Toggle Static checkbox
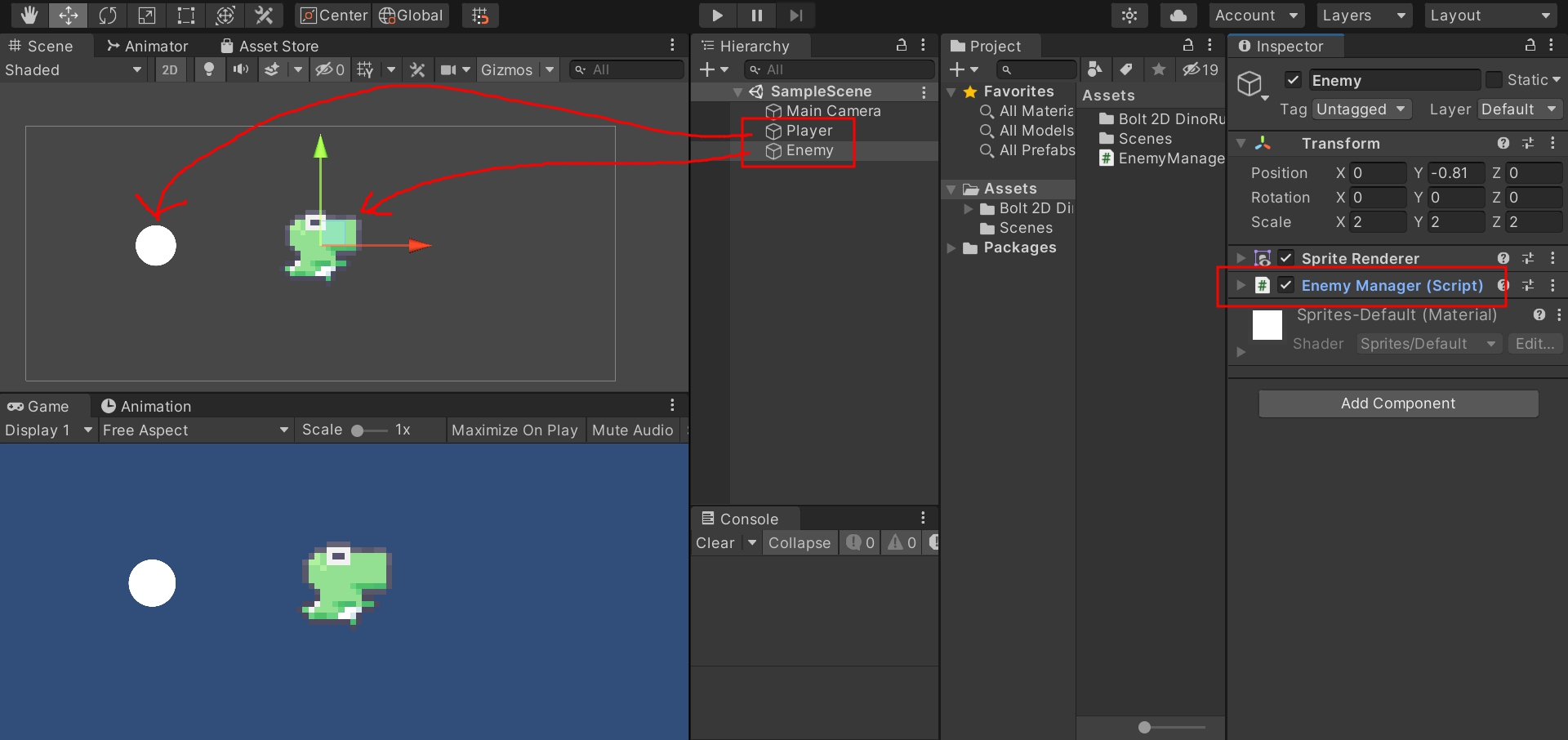 pyautogui.click(x=1494, y=79)
